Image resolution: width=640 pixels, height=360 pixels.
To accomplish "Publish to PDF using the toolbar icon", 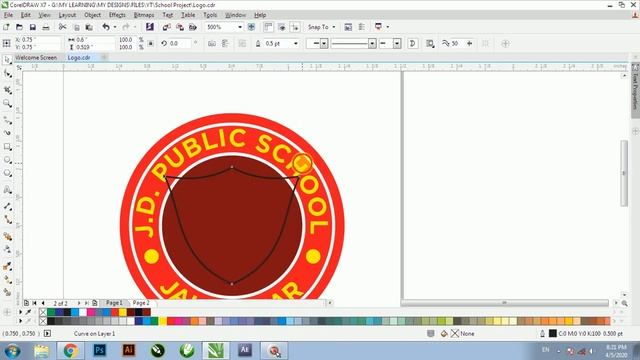I will (x=193, y=27).
